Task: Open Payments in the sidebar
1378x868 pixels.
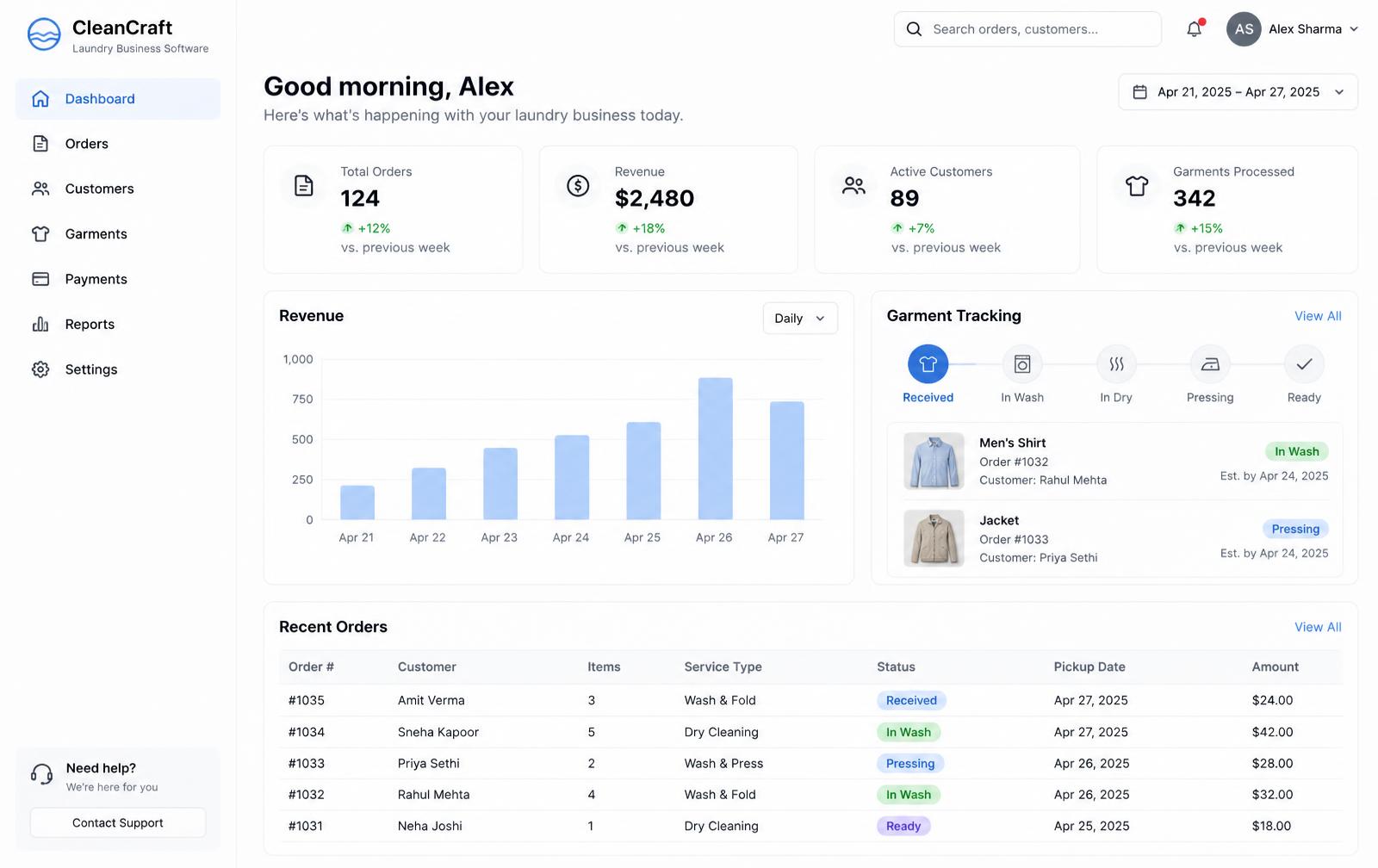Action: pyautogui.click(x=118, y=279)
